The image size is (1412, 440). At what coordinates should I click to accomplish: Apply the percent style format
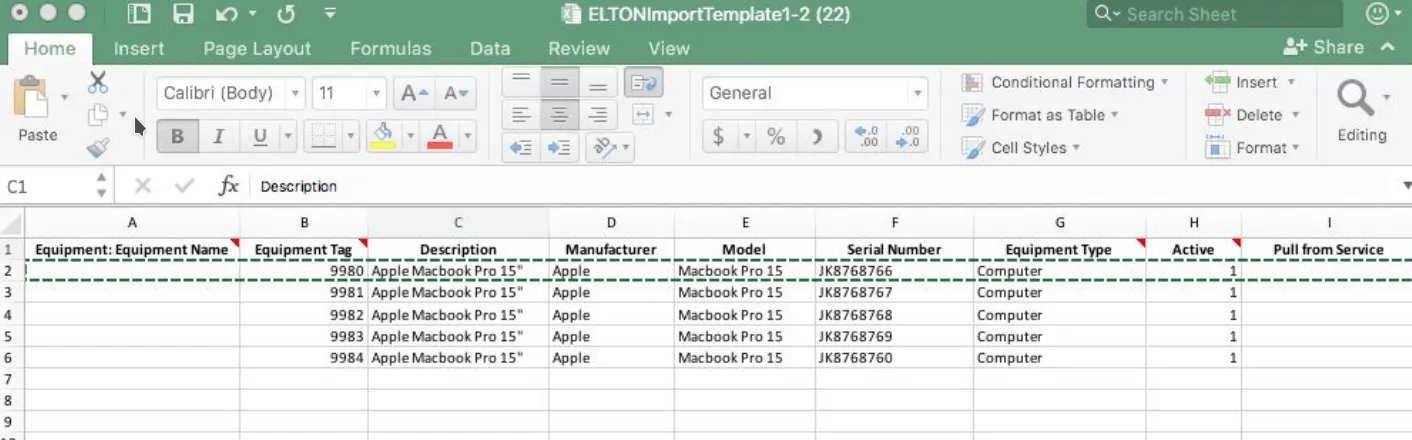(776, 138)
